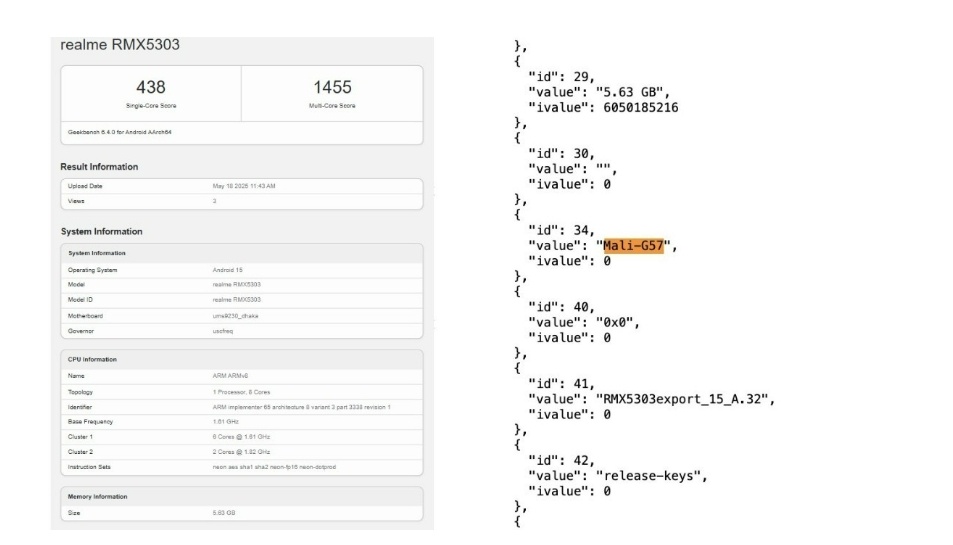
Task: Click the Result Information heading
Action: click(x=100, y=166)
